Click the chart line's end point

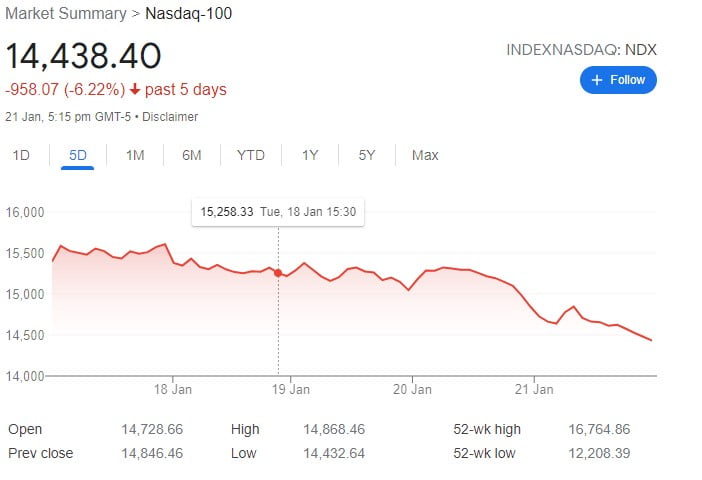[651, 340]
